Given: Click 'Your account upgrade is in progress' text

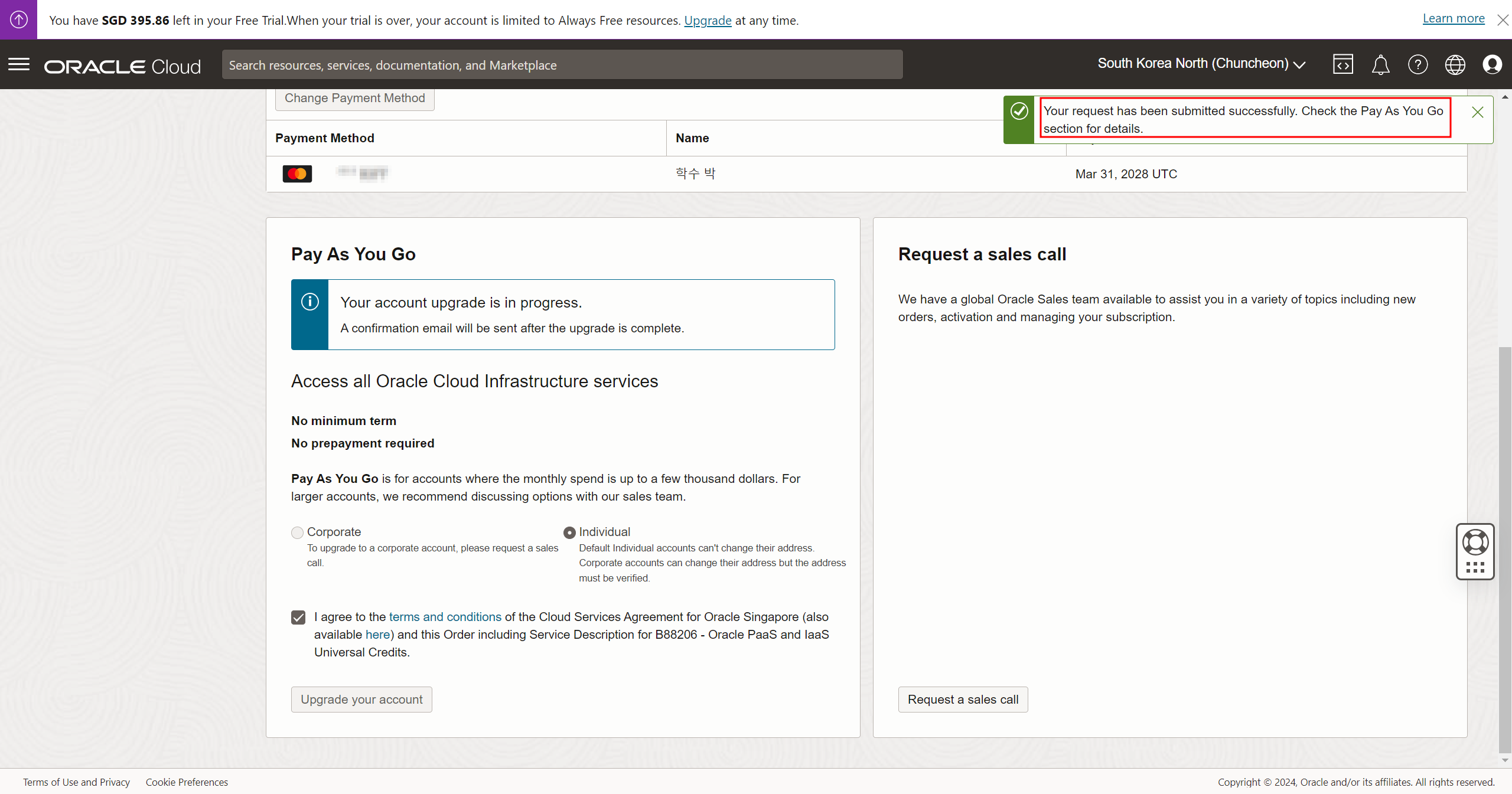Looking at the screenshot, I should pos(461,303).
